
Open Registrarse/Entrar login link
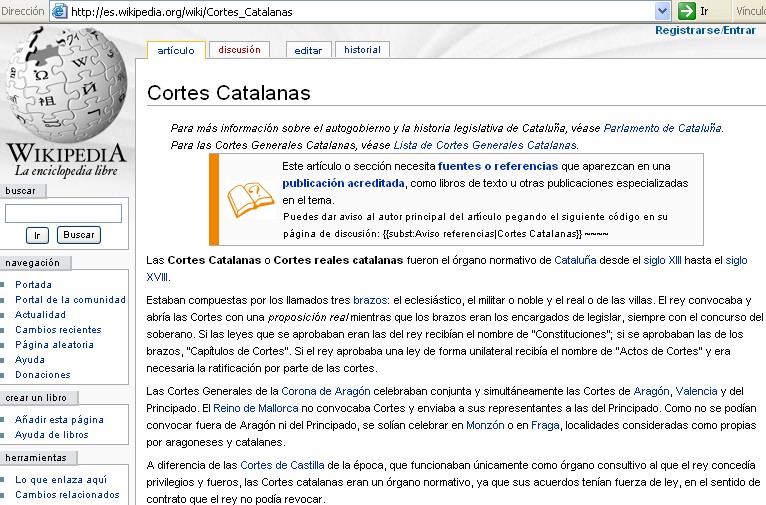[705, 30]
